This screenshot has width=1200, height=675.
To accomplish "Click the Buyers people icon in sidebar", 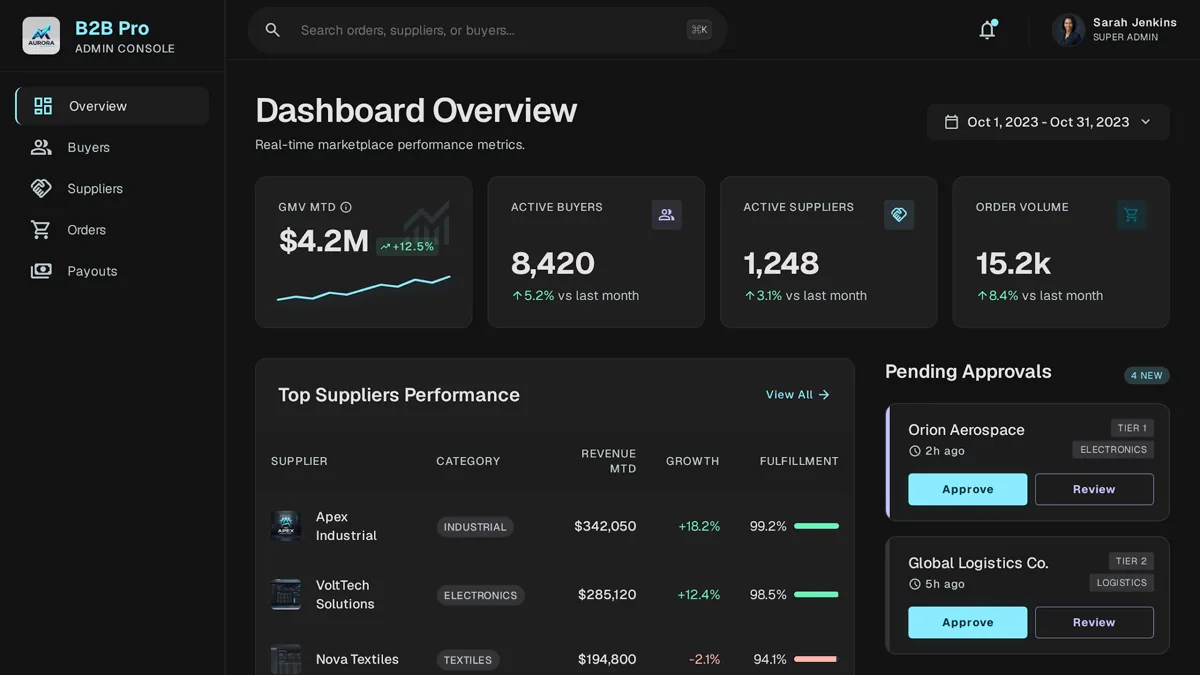I will point(41,147).
